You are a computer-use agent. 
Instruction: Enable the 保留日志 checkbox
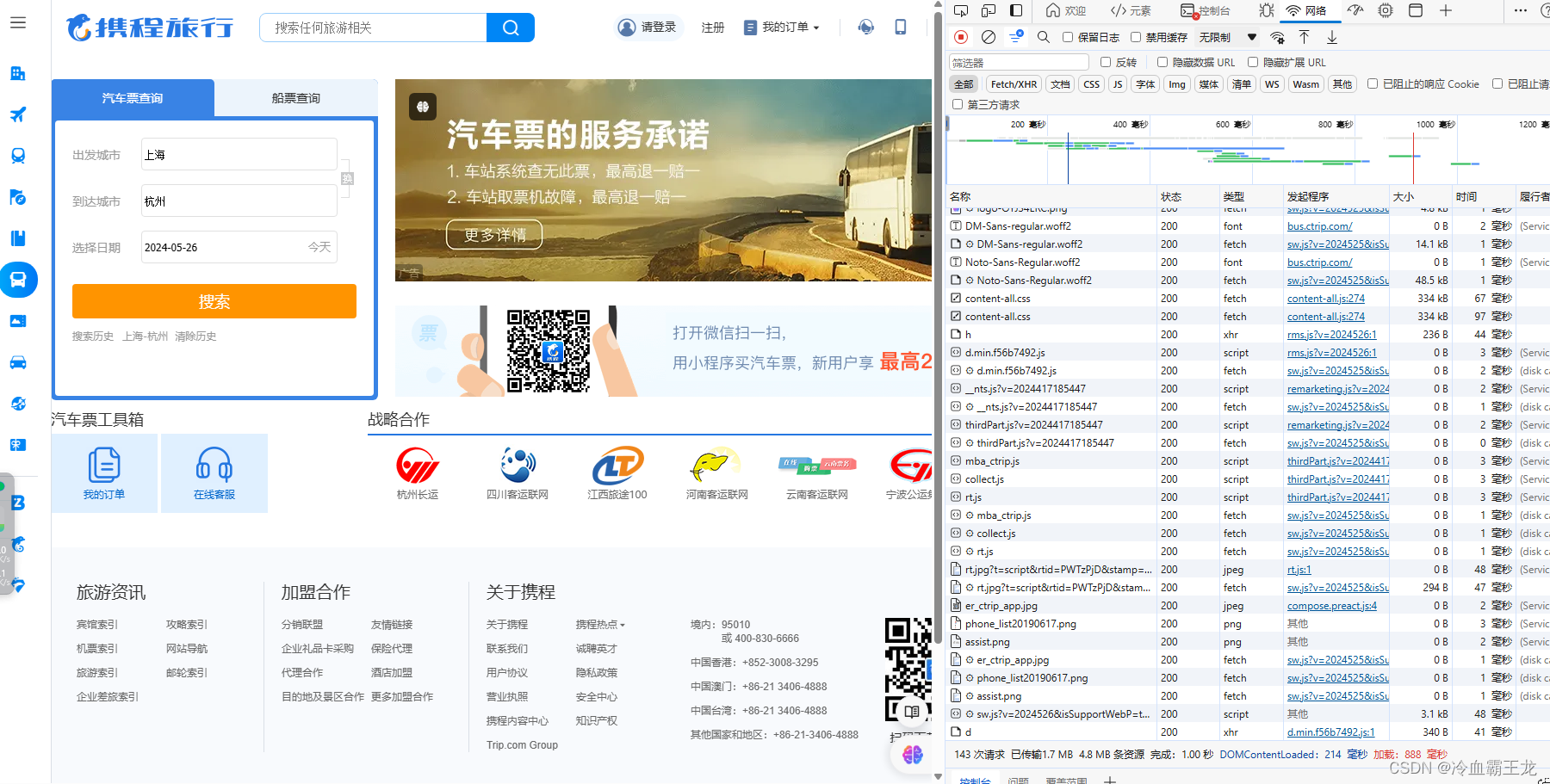(x=1068, y=37)
